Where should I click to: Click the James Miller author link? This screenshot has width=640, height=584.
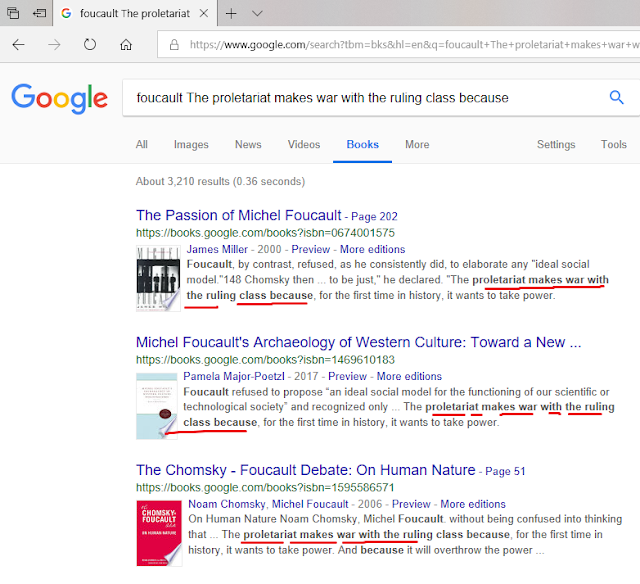(217, 249)
